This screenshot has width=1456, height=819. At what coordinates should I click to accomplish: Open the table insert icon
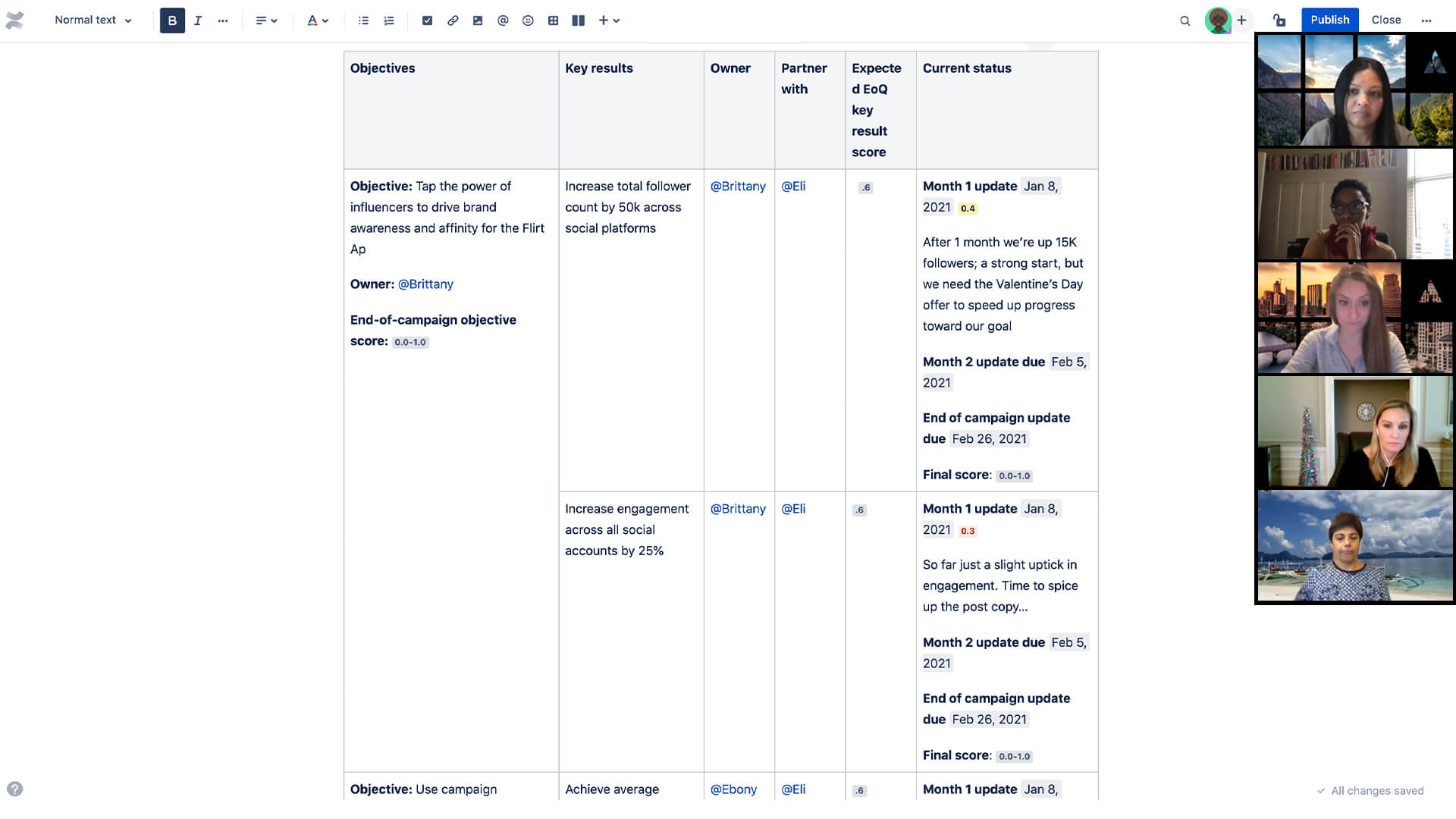552,20
